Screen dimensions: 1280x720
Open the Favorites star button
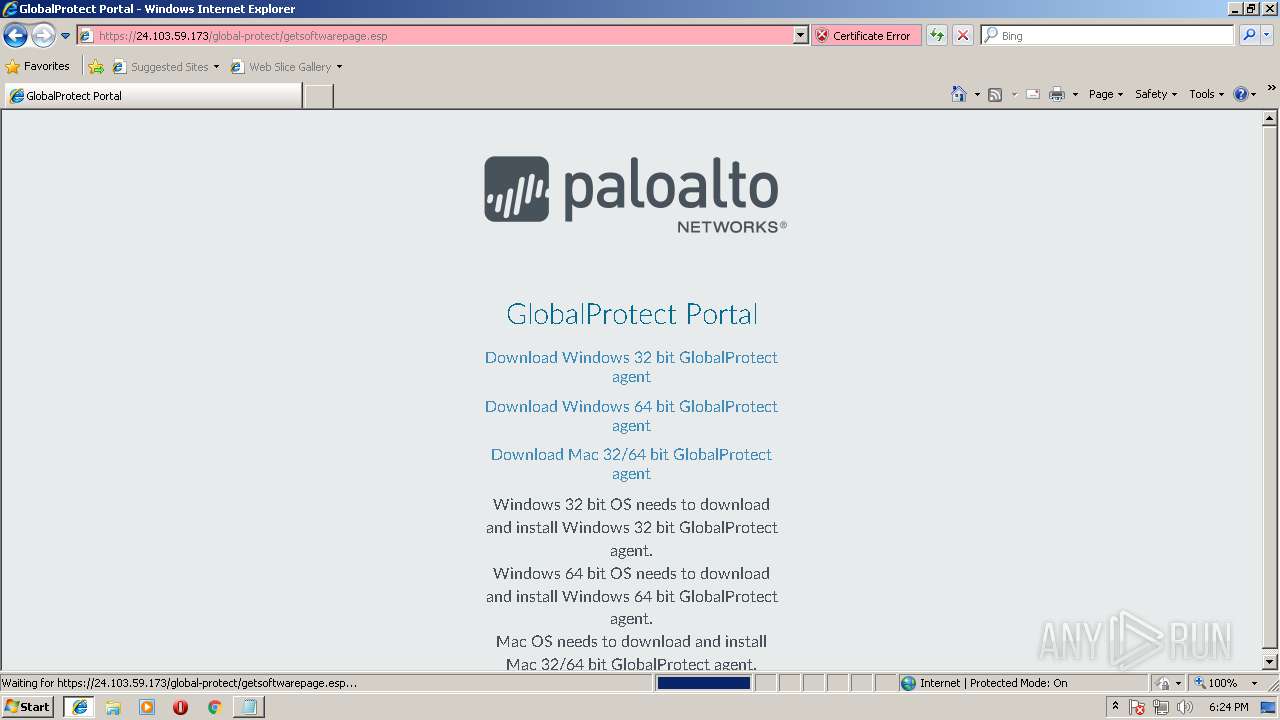coord(38,67)
